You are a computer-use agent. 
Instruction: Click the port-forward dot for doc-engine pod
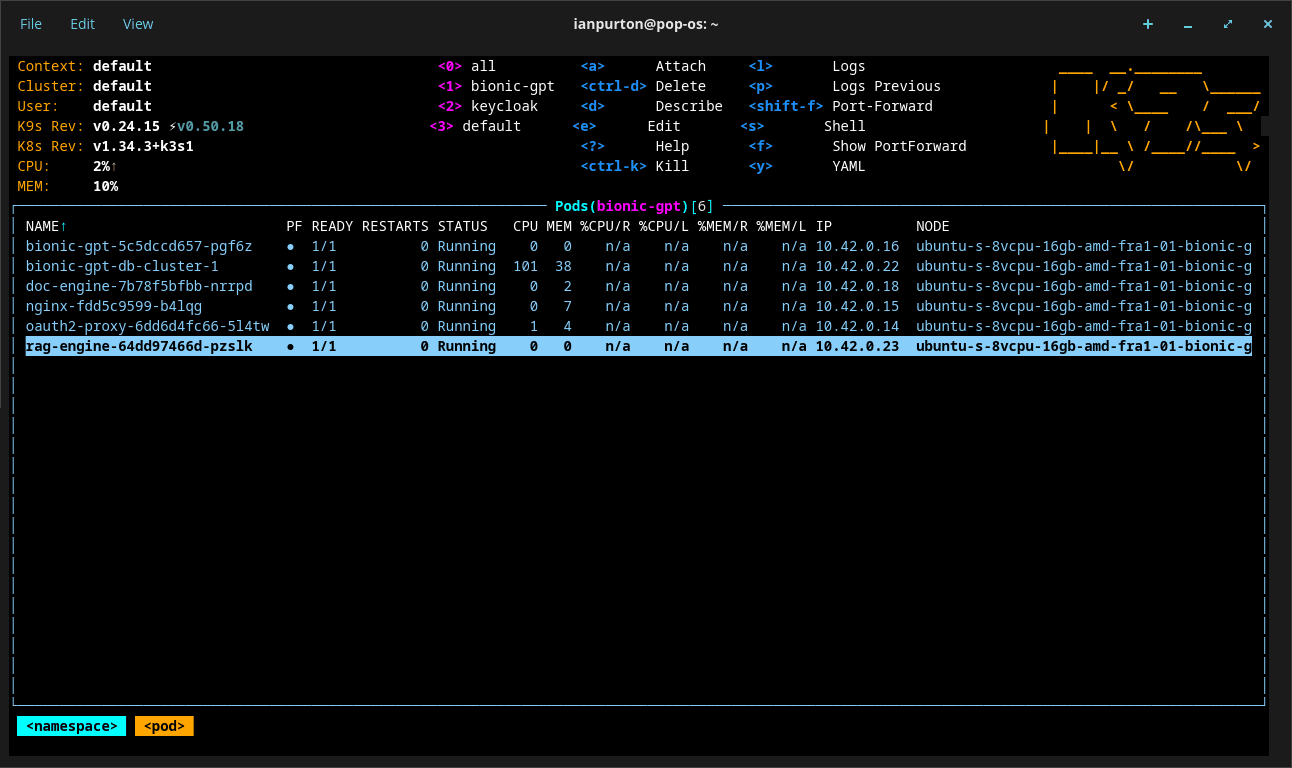tap(291, 286)
